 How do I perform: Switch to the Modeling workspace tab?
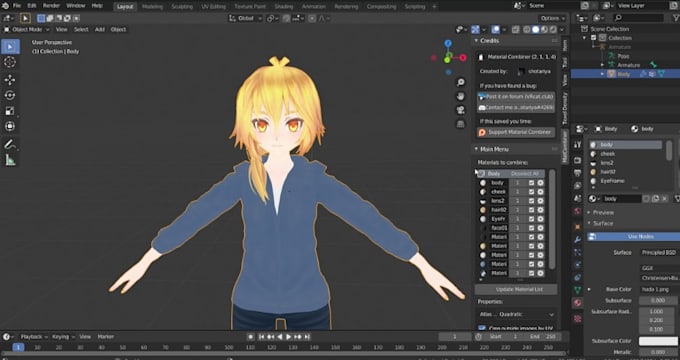coord(152,7)
